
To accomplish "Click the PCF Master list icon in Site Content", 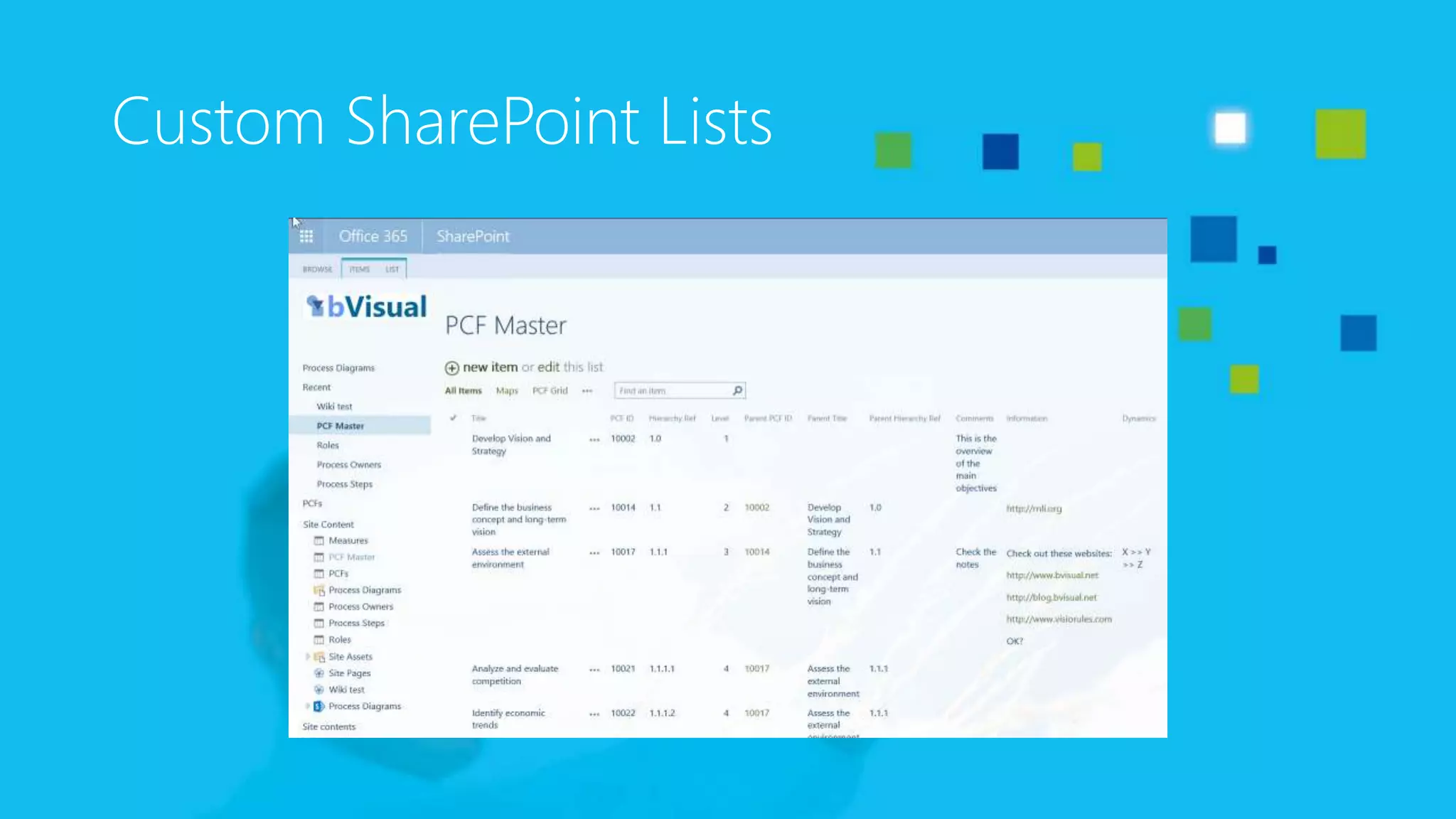I will (319, 557).
